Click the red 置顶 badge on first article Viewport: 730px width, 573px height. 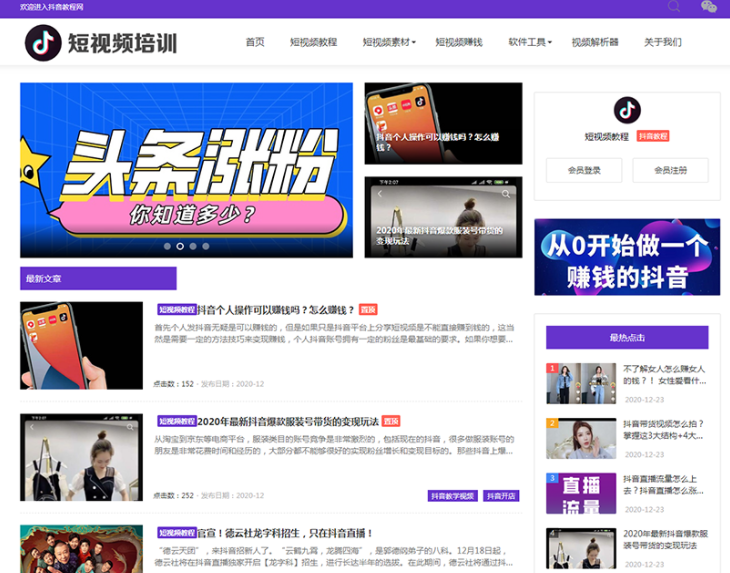click(368, 310)
